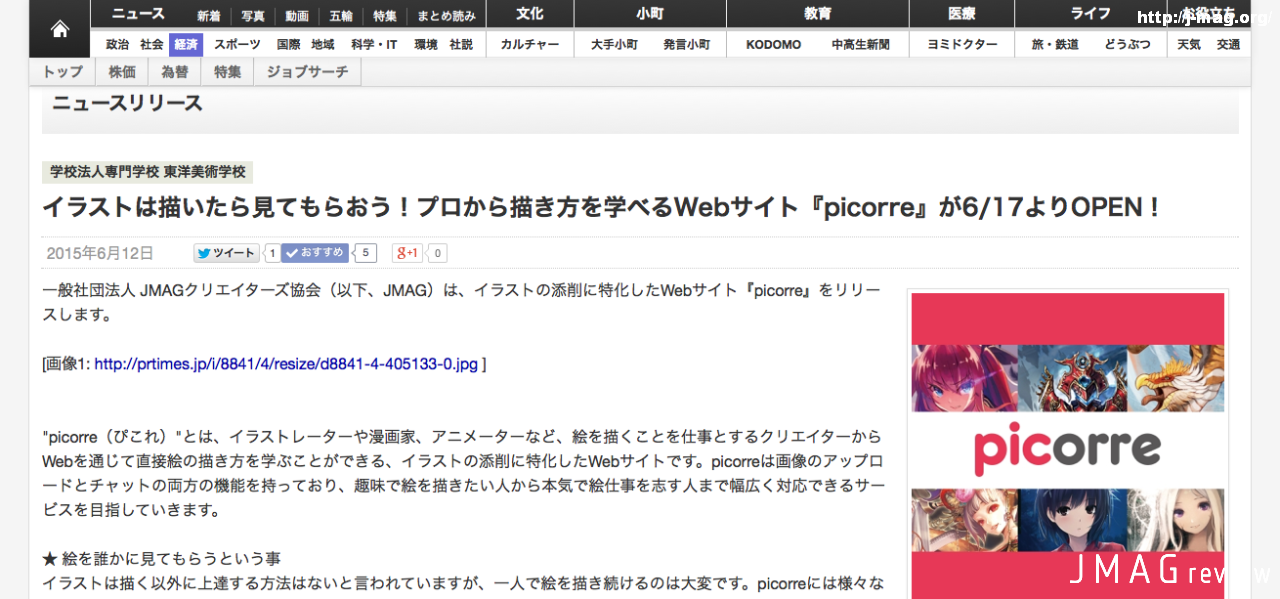Open the 中高生新聞 link

click(x=861, y=44)
